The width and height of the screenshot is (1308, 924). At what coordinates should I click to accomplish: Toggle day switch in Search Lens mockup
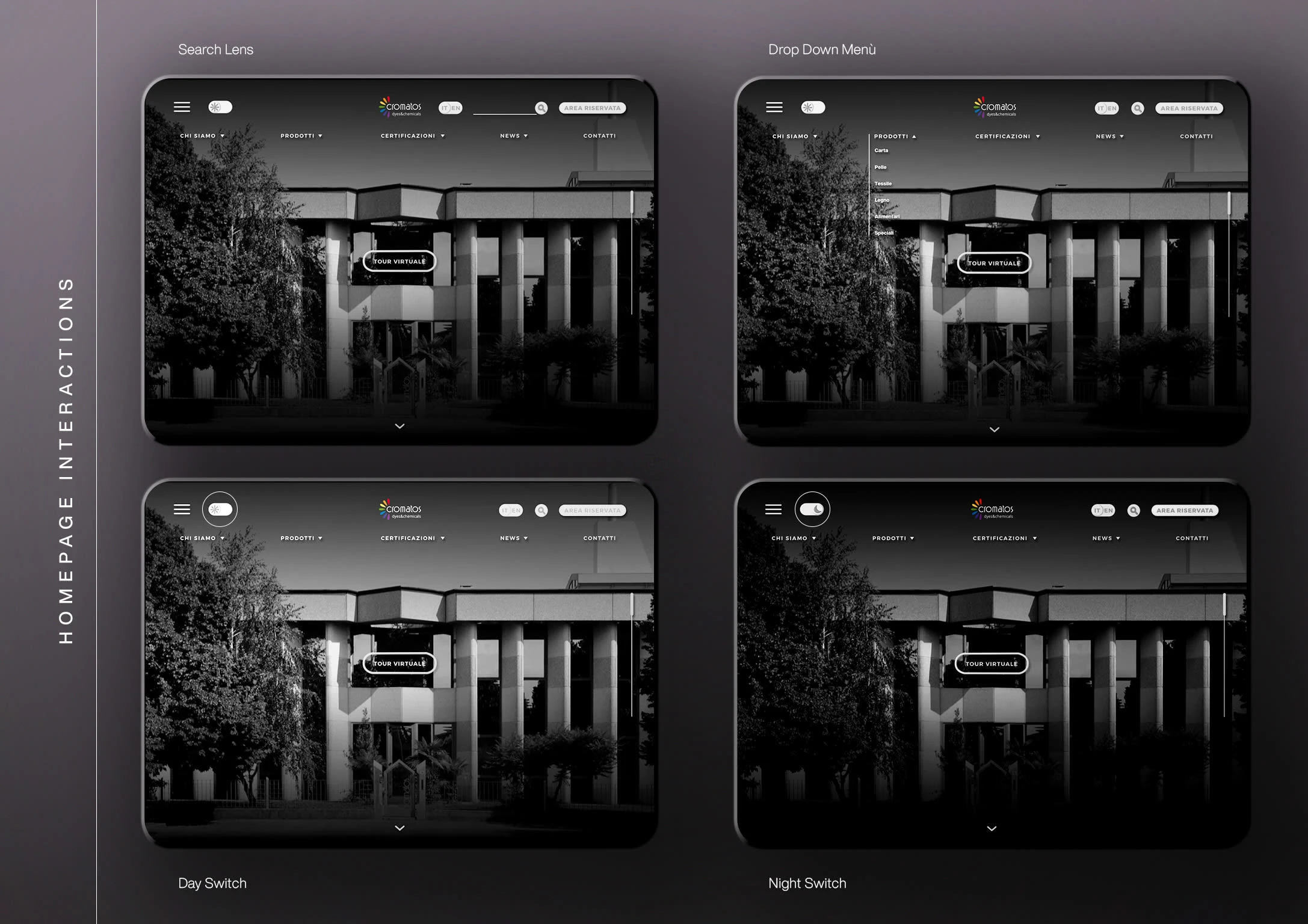tap(220, 107)
